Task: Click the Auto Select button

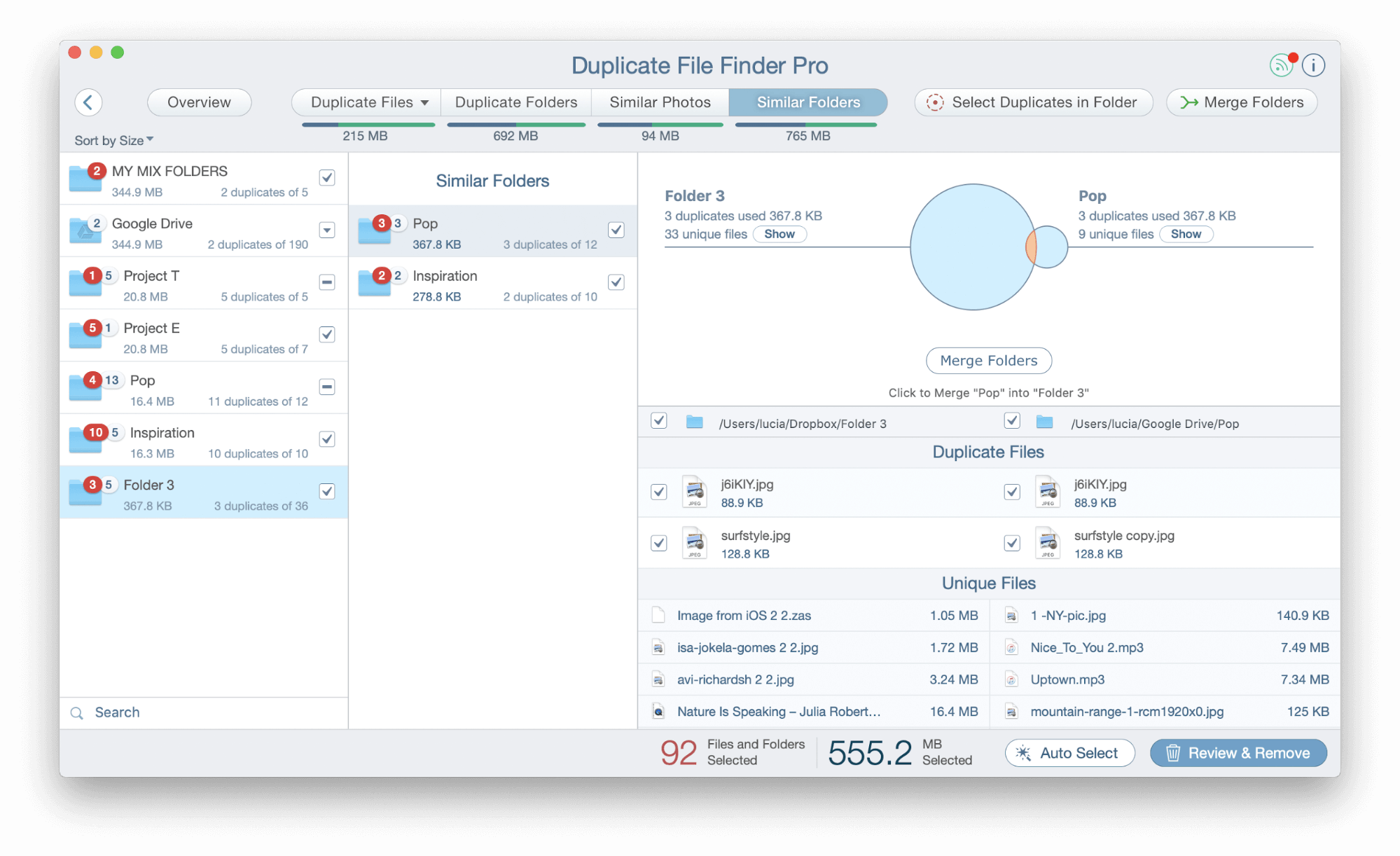Action: click(x=1069, y=753)
